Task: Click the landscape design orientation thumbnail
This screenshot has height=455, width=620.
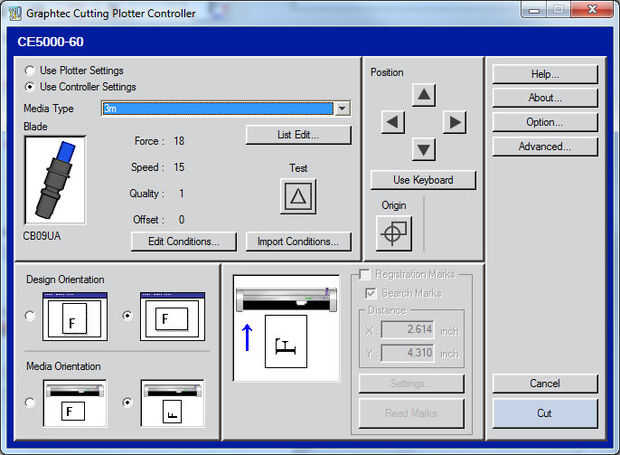Action: tap(172, 316)
